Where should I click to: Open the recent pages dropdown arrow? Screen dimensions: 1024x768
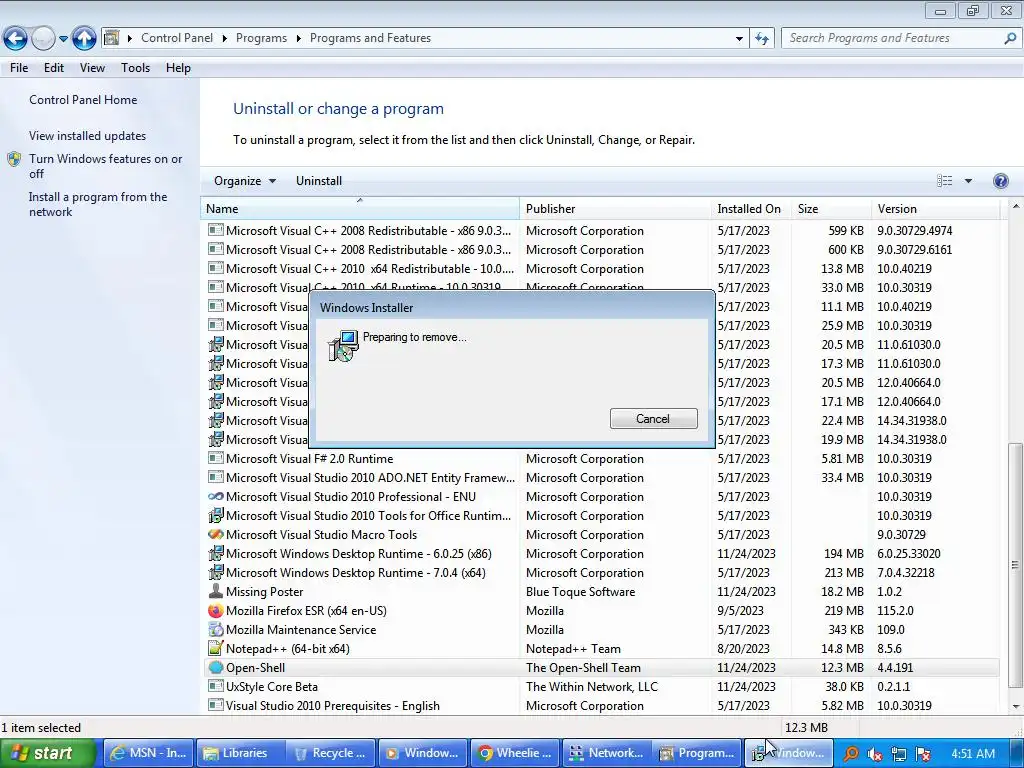[63, 39]
